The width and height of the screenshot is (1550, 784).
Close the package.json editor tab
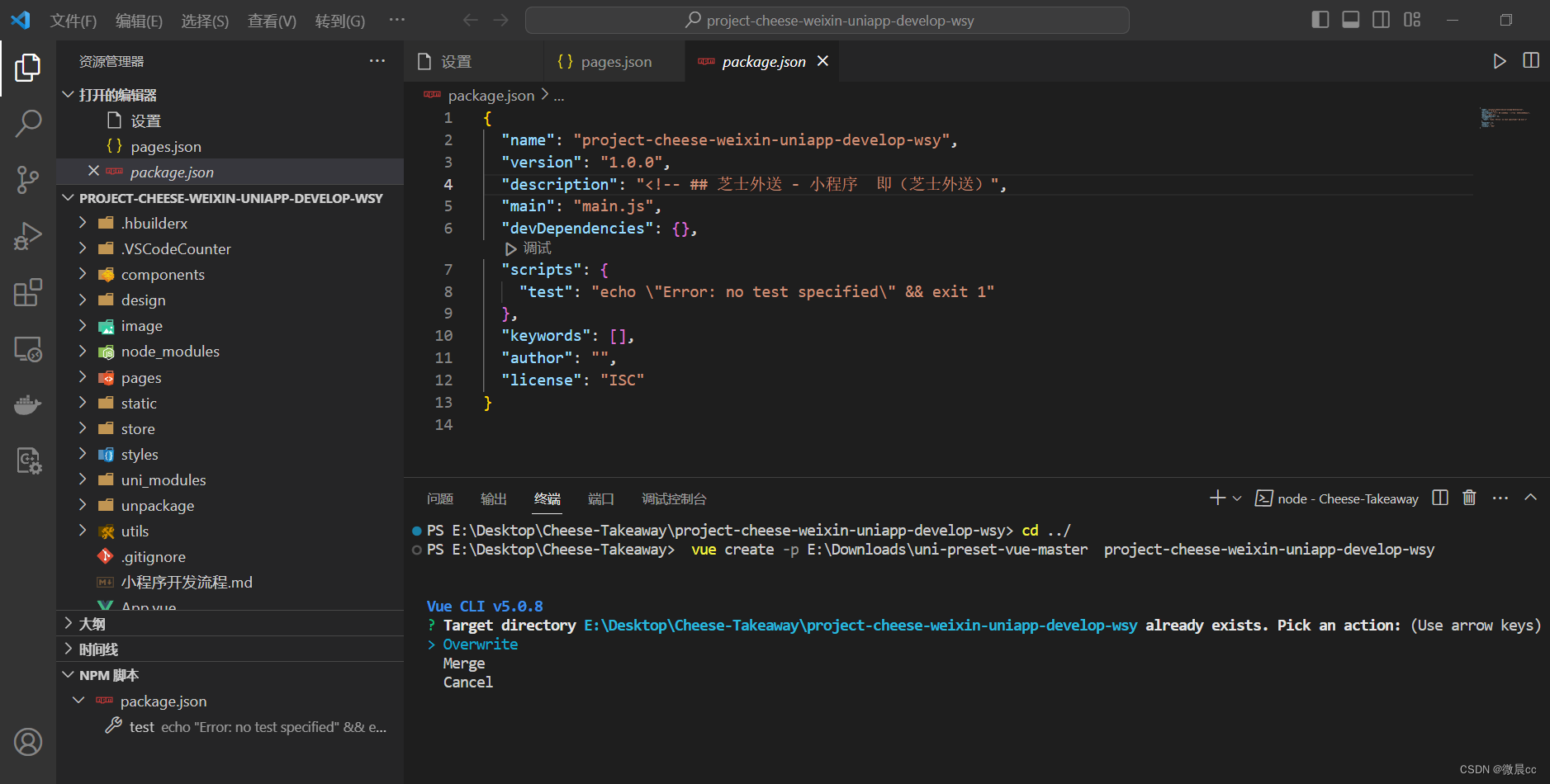tap(822, 61)
